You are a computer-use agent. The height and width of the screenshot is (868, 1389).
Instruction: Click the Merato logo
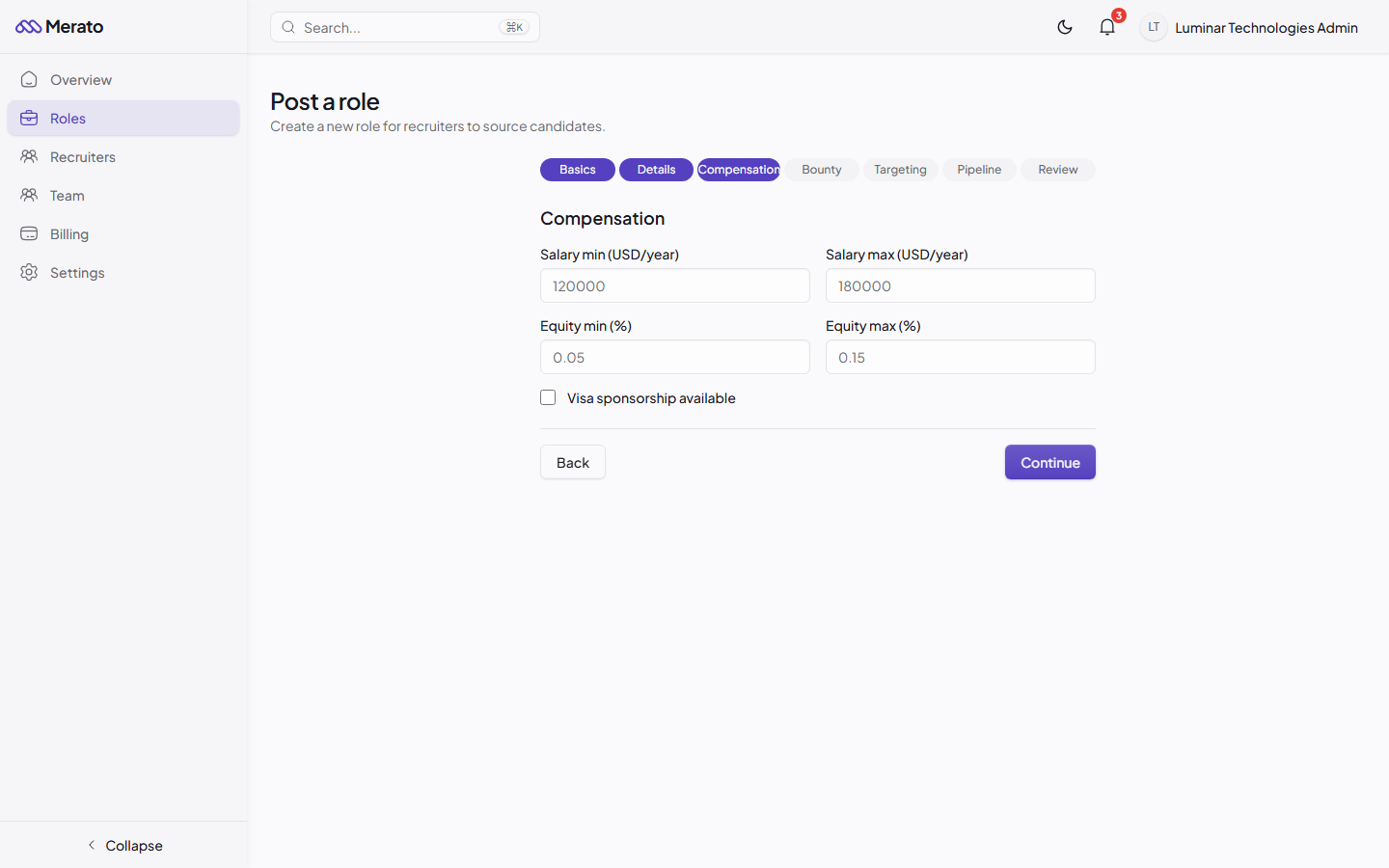point(59,26)
